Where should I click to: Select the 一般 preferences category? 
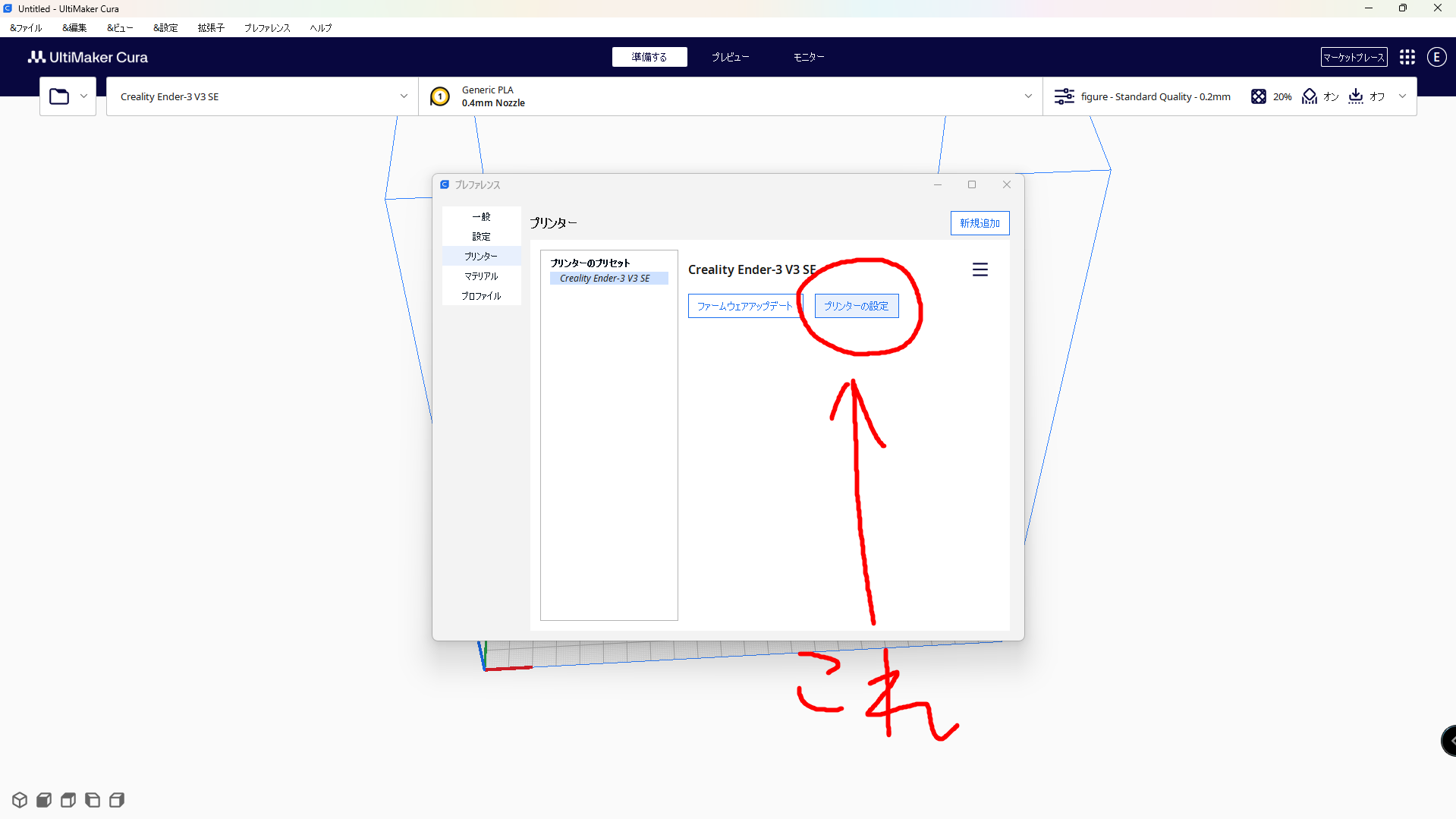pyautogui.click(x=482, y=216)
